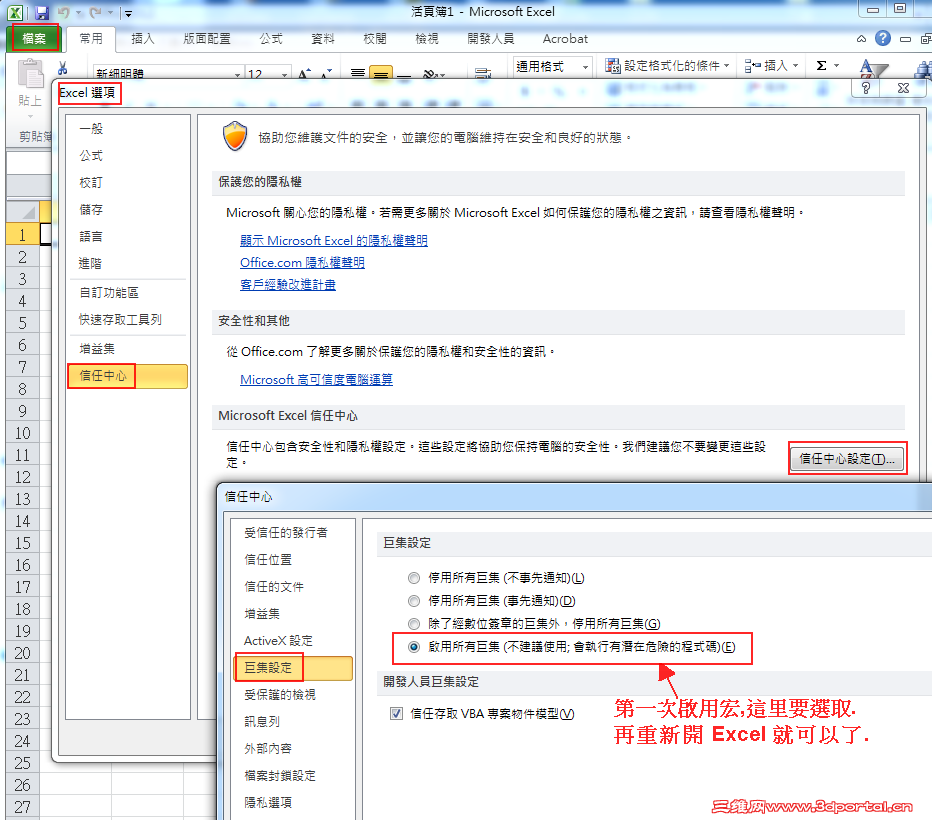Click the Sort and Filter funnel icon

point(873,68)
